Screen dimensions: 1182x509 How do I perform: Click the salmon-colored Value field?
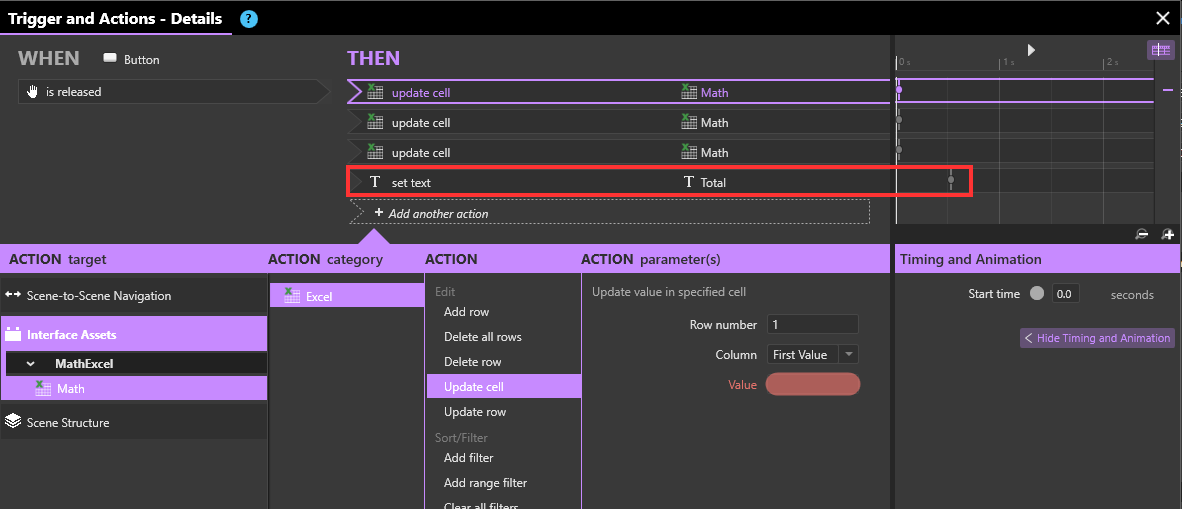coord(813,385)
